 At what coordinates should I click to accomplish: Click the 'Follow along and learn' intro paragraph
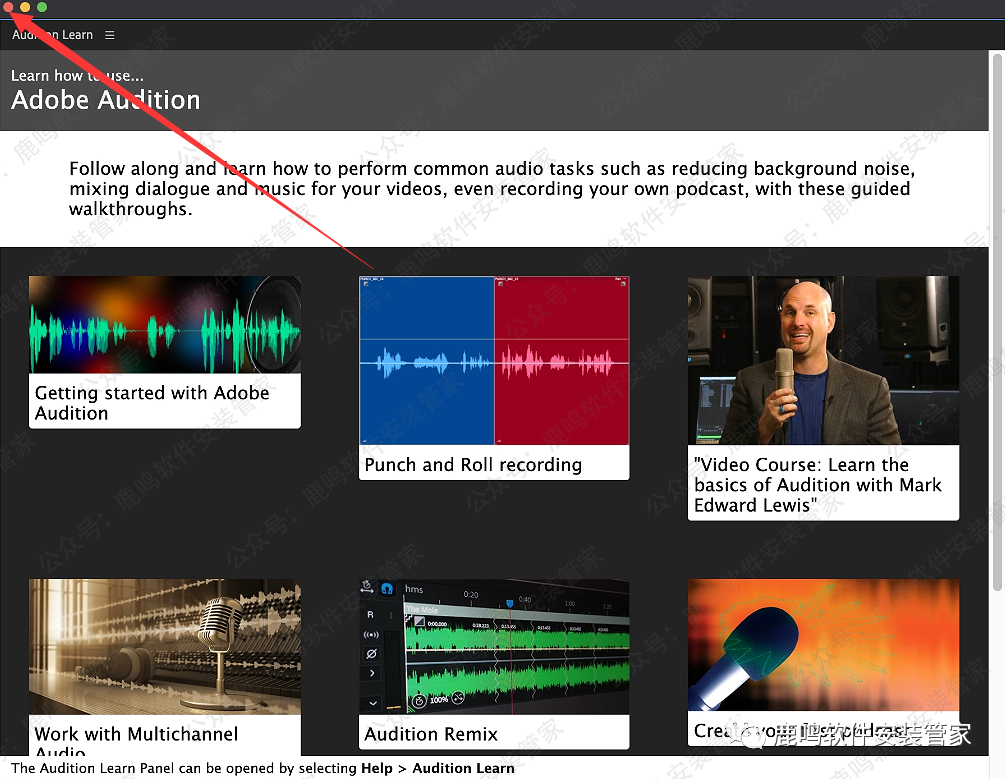click(x=492, y=188)
